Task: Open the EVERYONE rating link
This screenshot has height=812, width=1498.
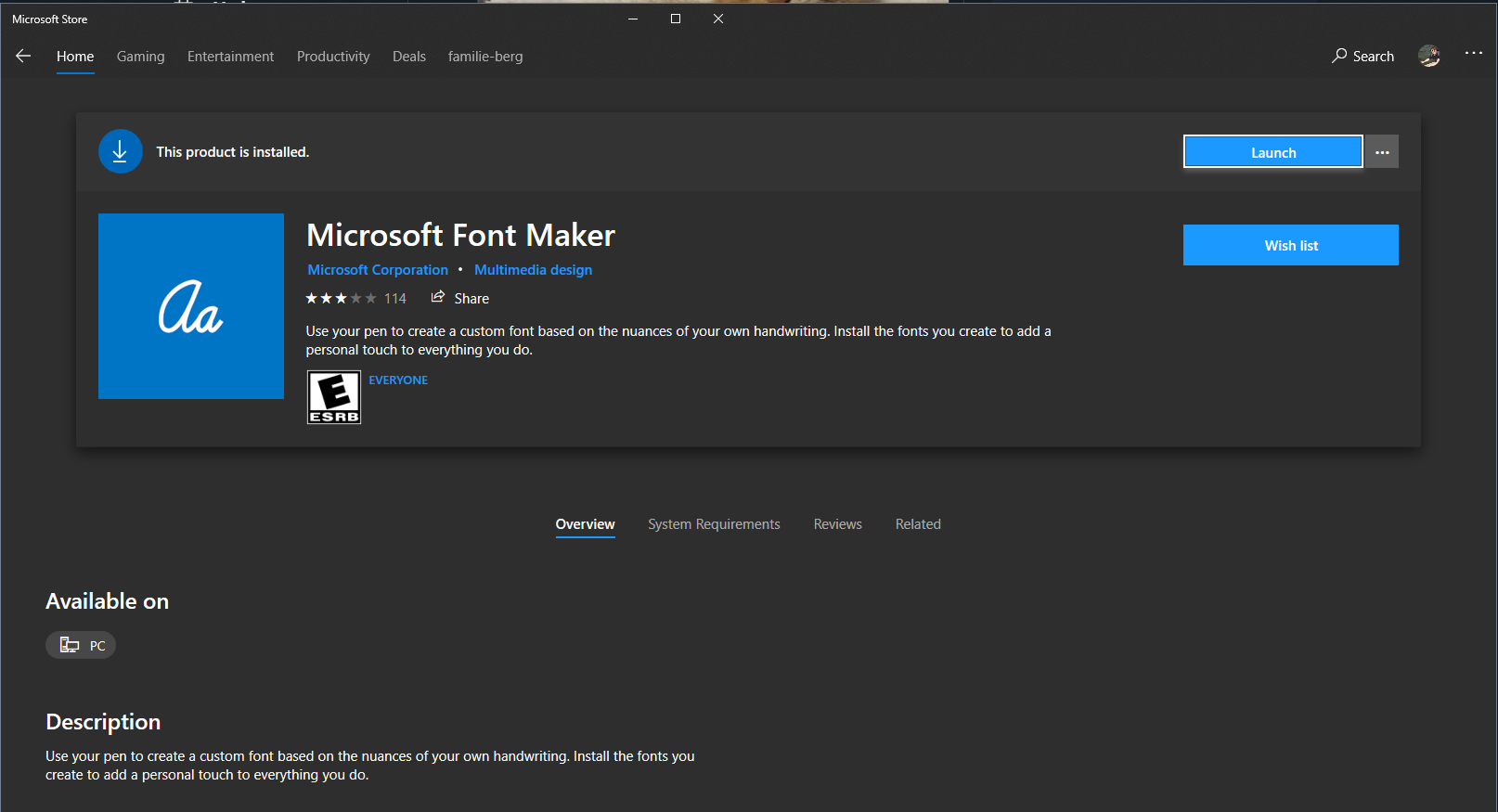Action: pyautogui.click(x=398, y=380)
